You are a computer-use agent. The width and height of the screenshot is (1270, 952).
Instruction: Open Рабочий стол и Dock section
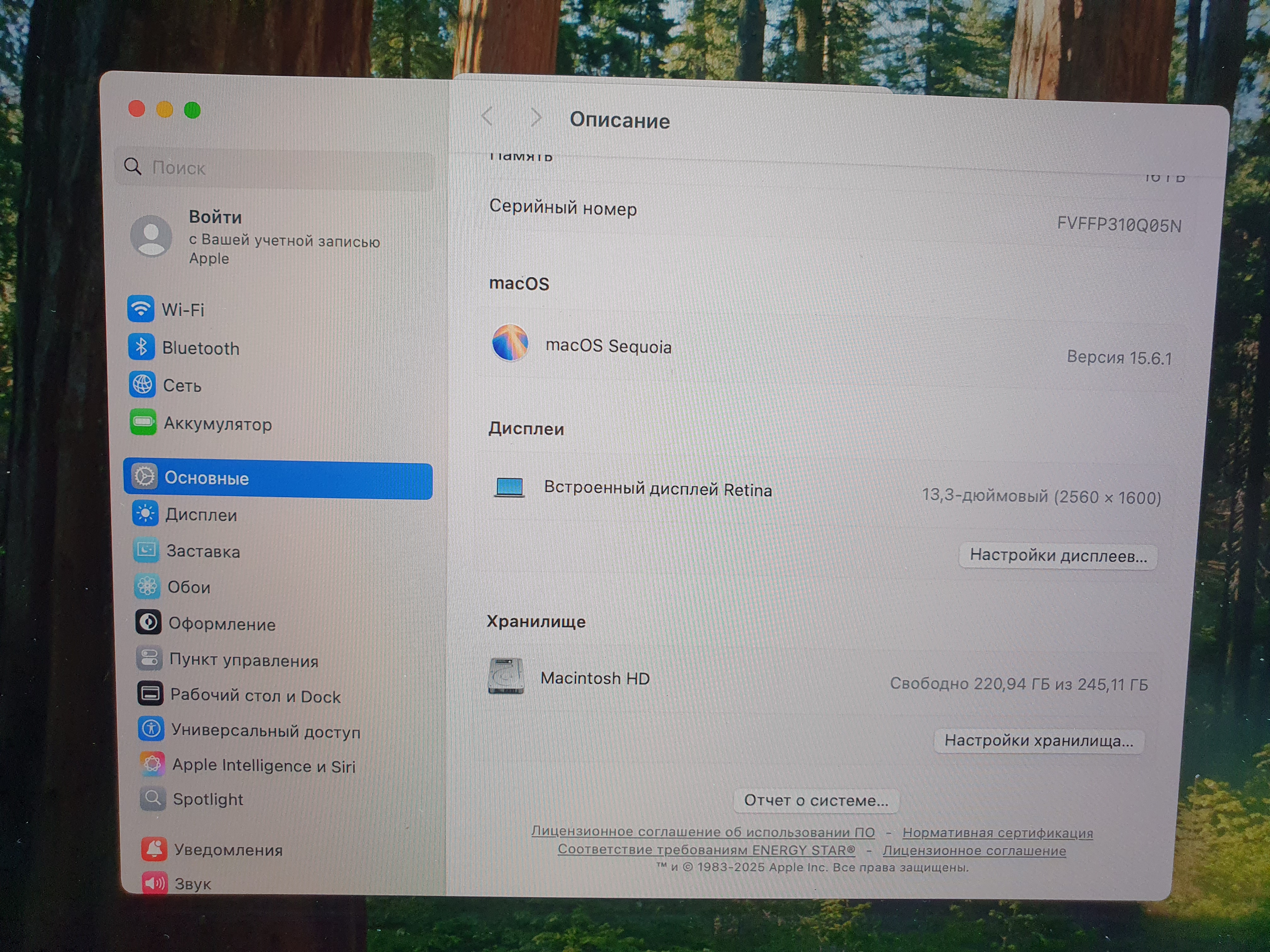click(x=255, y=696)
